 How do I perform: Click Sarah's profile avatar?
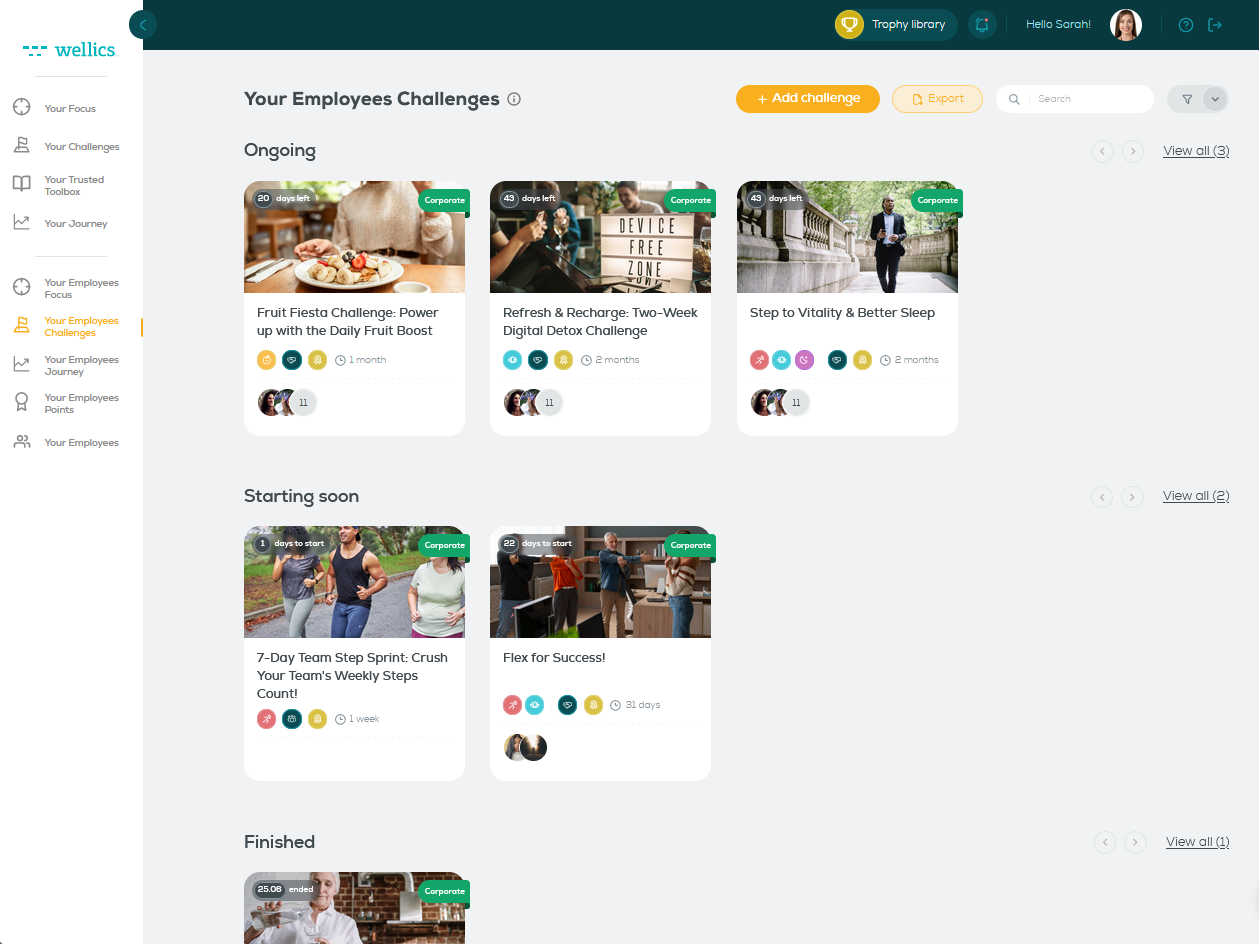pos(1125,24)
